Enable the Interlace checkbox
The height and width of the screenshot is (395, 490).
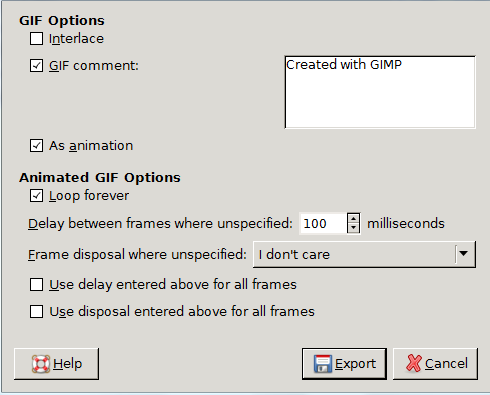(x=36, y=39)
